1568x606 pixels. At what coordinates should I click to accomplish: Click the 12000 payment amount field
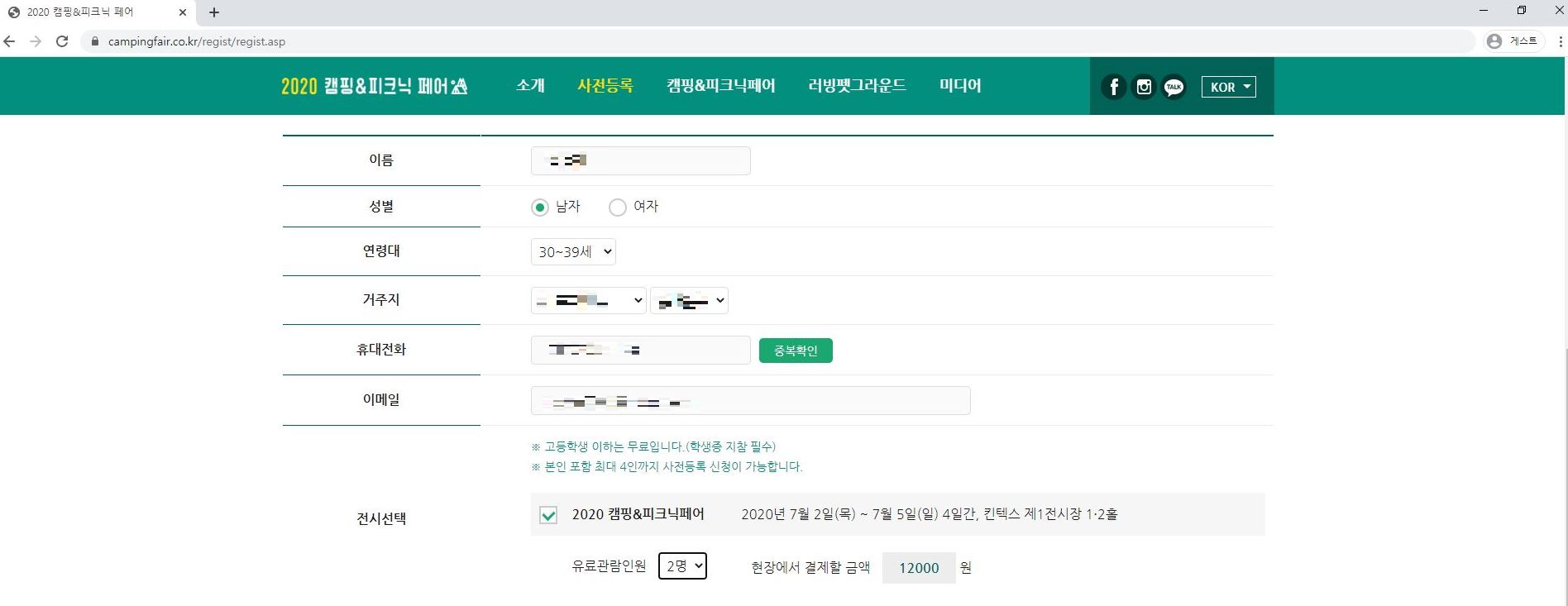click(919, 568)
